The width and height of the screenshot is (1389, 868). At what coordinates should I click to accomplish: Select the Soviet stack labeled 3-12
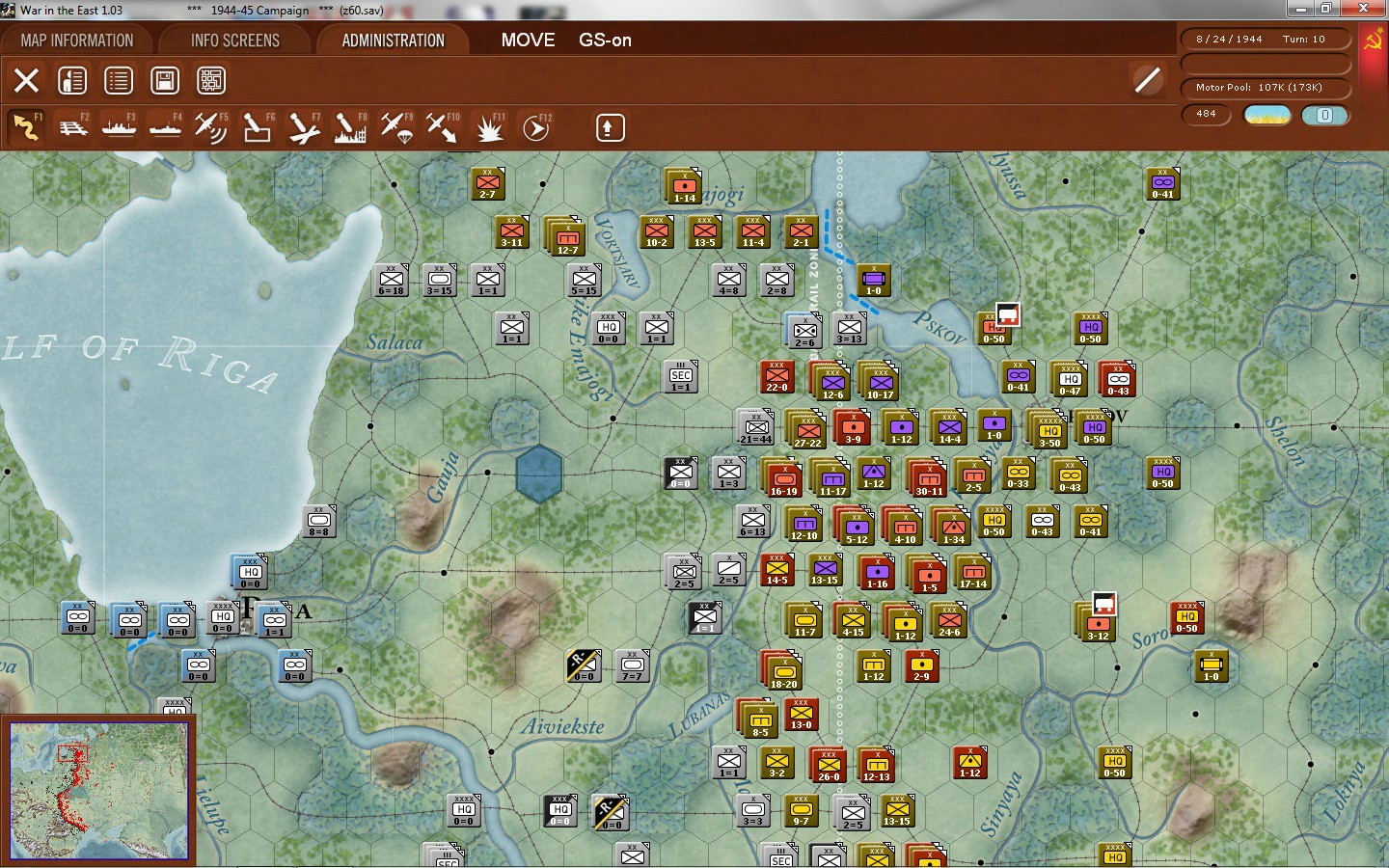[x=1096, y=622]
